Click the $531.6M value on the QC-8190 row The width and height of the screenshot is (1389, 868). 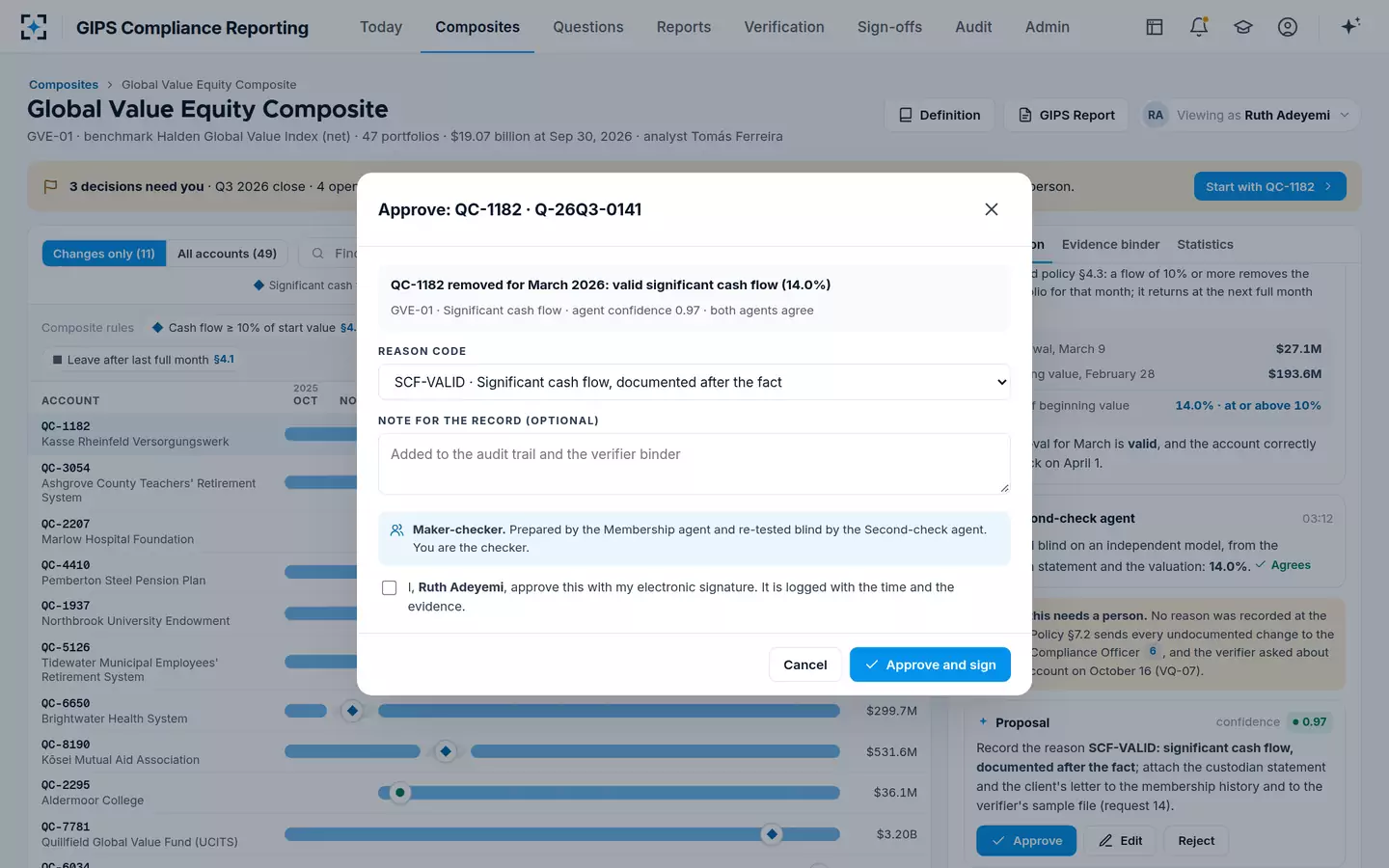[891, 752]
